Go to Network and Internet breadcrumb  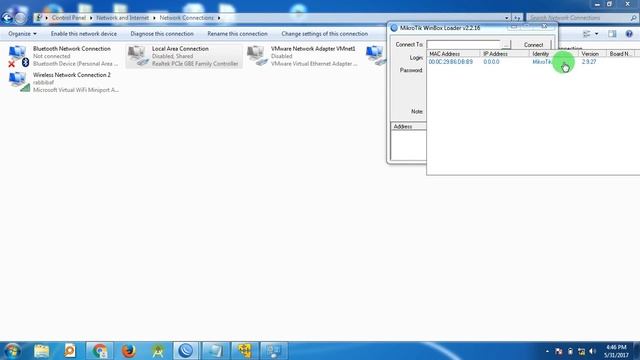tap(122, 18)
